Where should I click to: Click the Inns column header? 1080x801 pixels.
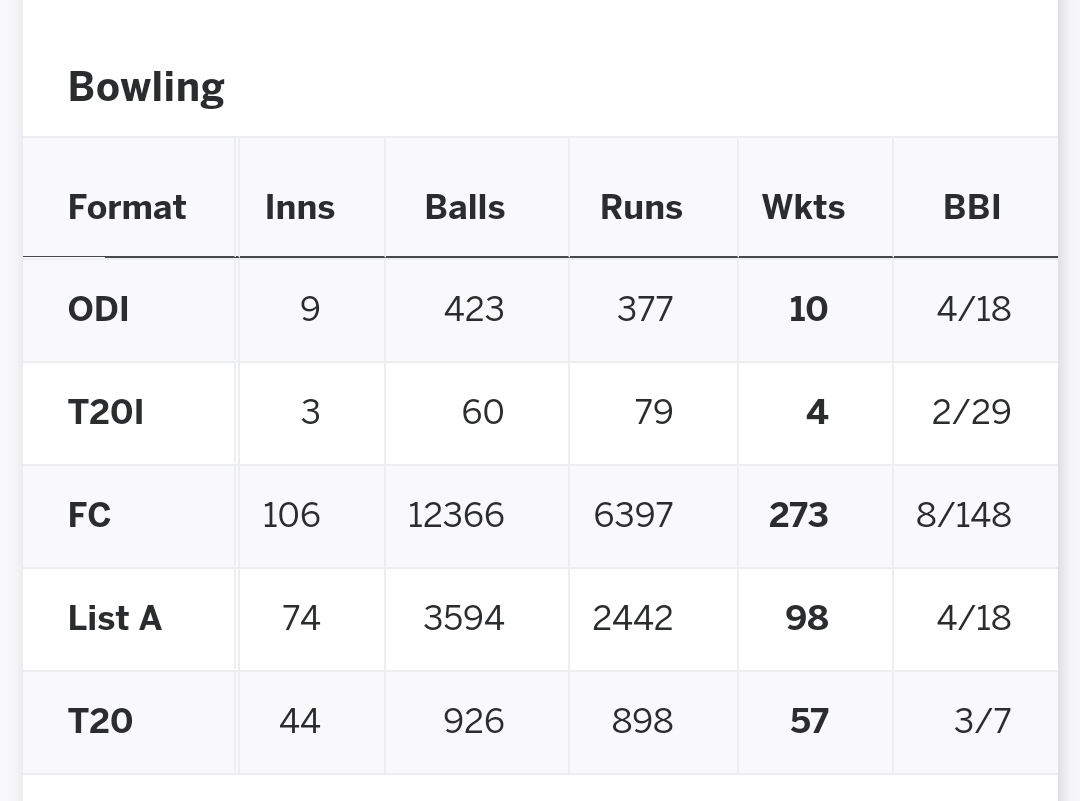pyautogui.click(x=300, y=207)
